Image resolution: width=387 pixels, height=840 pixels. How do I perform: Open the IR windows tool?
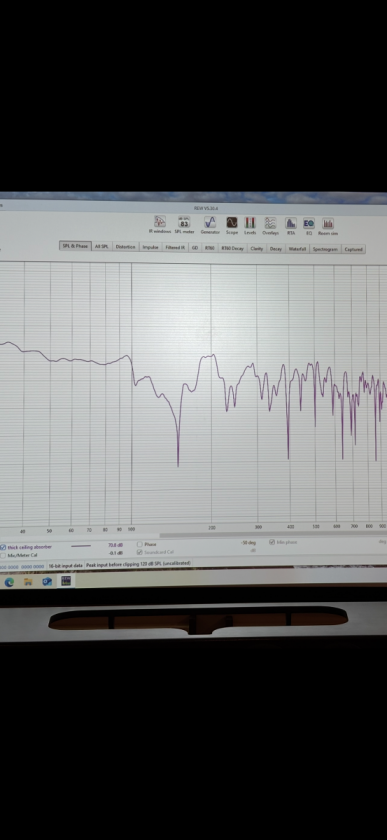pyautogui.click(x=160, y=225)
